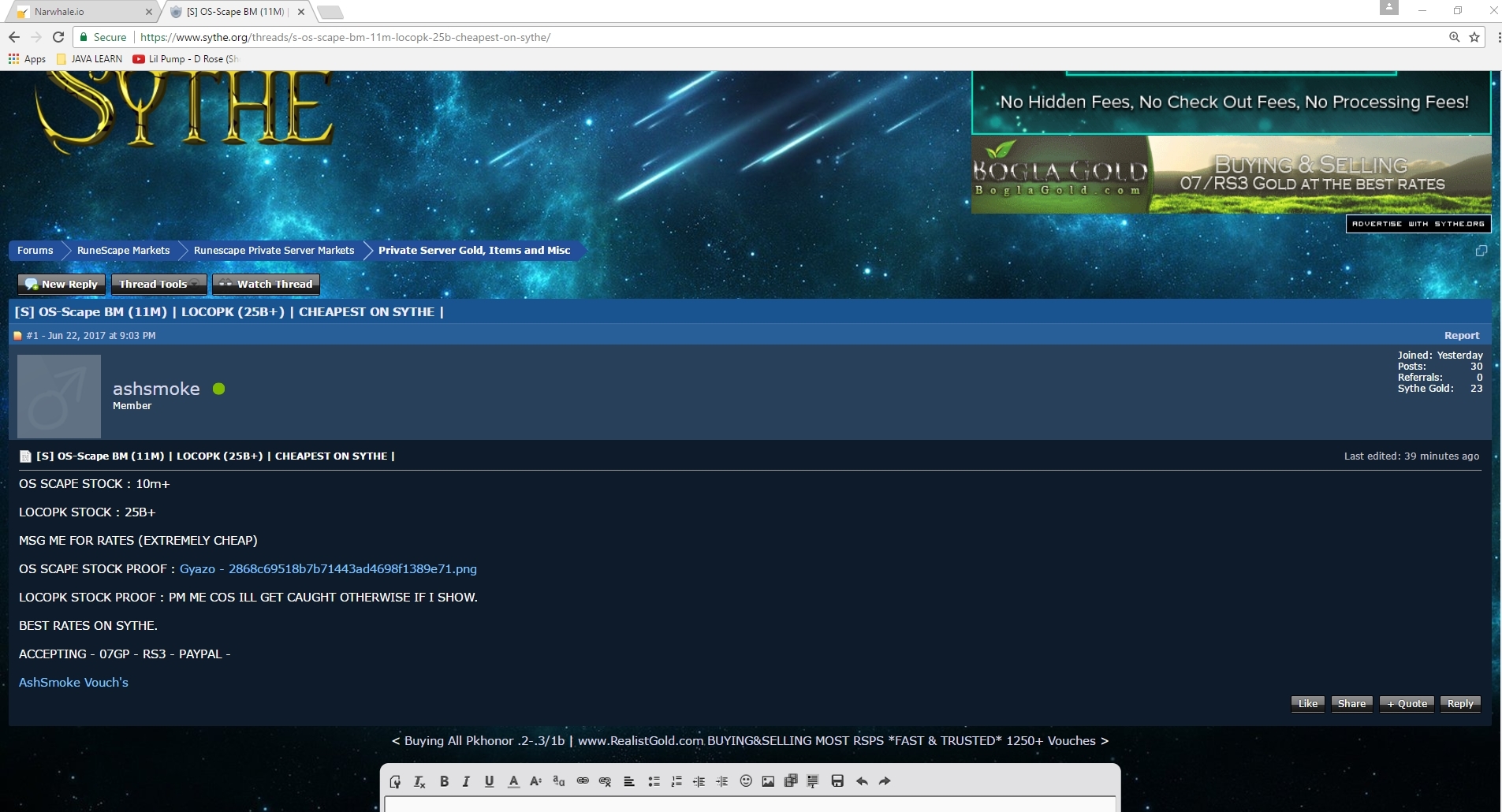
Task: Toggle BB code source mode icon
Action: 395,781
